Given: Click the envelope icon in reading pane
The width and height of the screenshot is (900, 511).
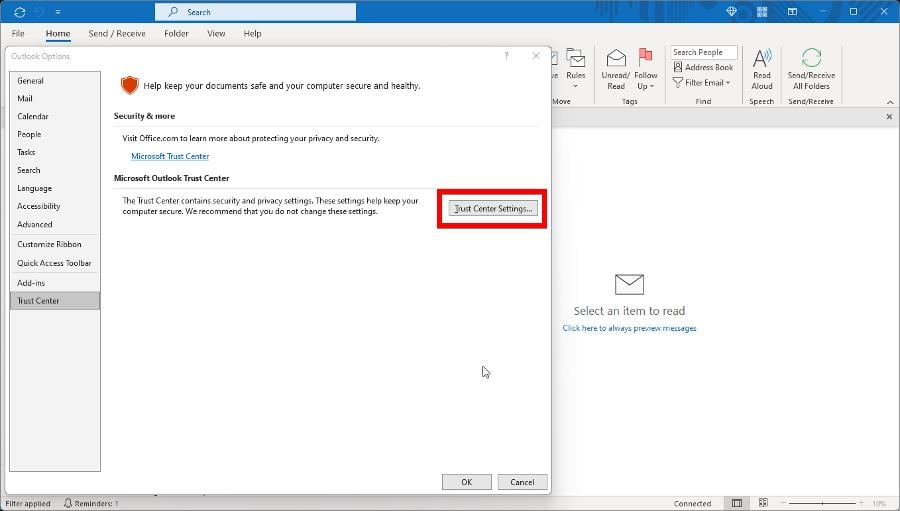Looking at the screenshot, I should click(x=629, y=284).
